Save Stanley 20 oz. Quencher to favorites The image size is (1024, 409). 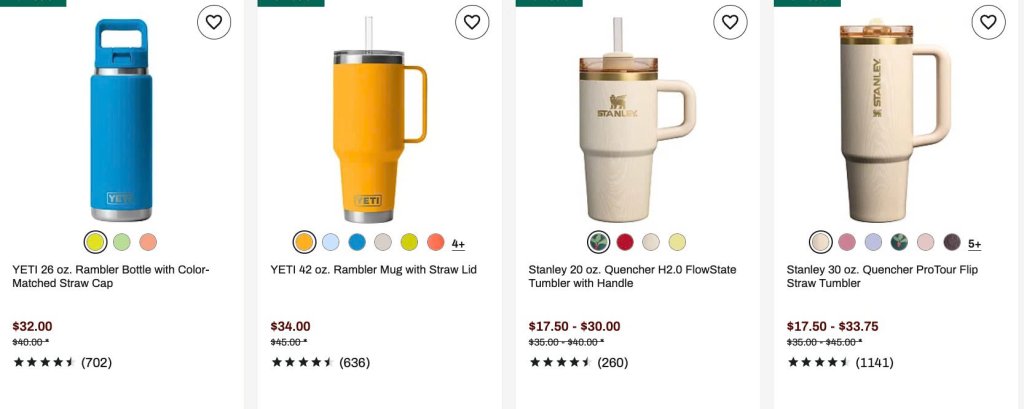730,22
